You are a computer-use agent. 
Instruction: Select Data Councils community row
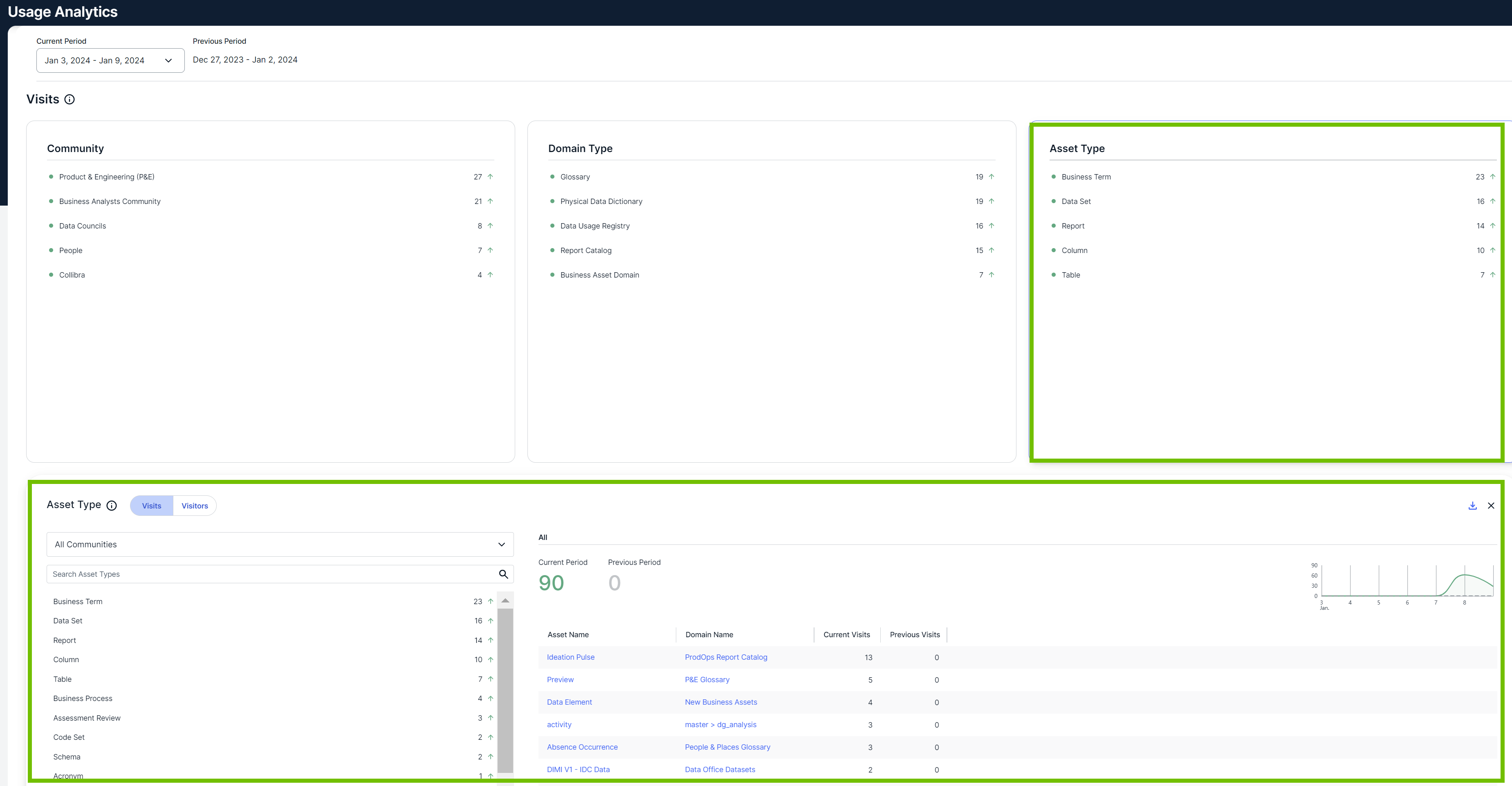[271, 226]
